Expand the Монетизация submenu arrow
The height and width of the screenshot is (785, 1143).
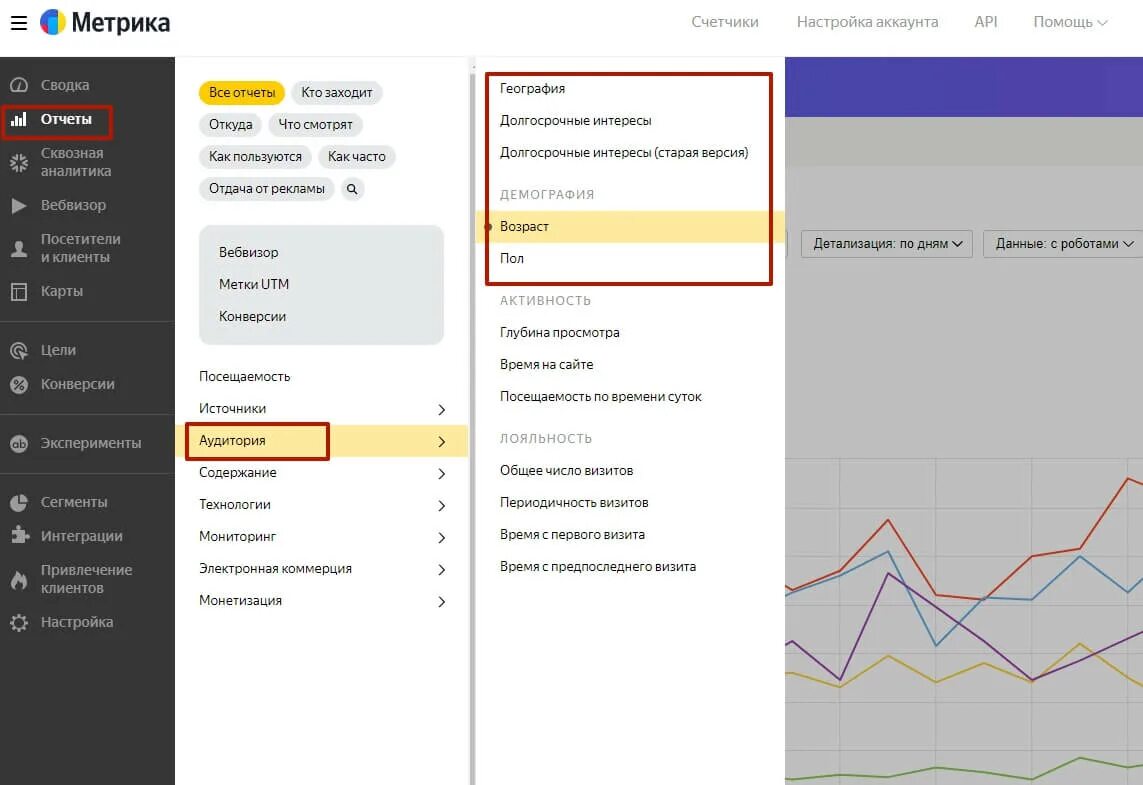click(442, 602)
